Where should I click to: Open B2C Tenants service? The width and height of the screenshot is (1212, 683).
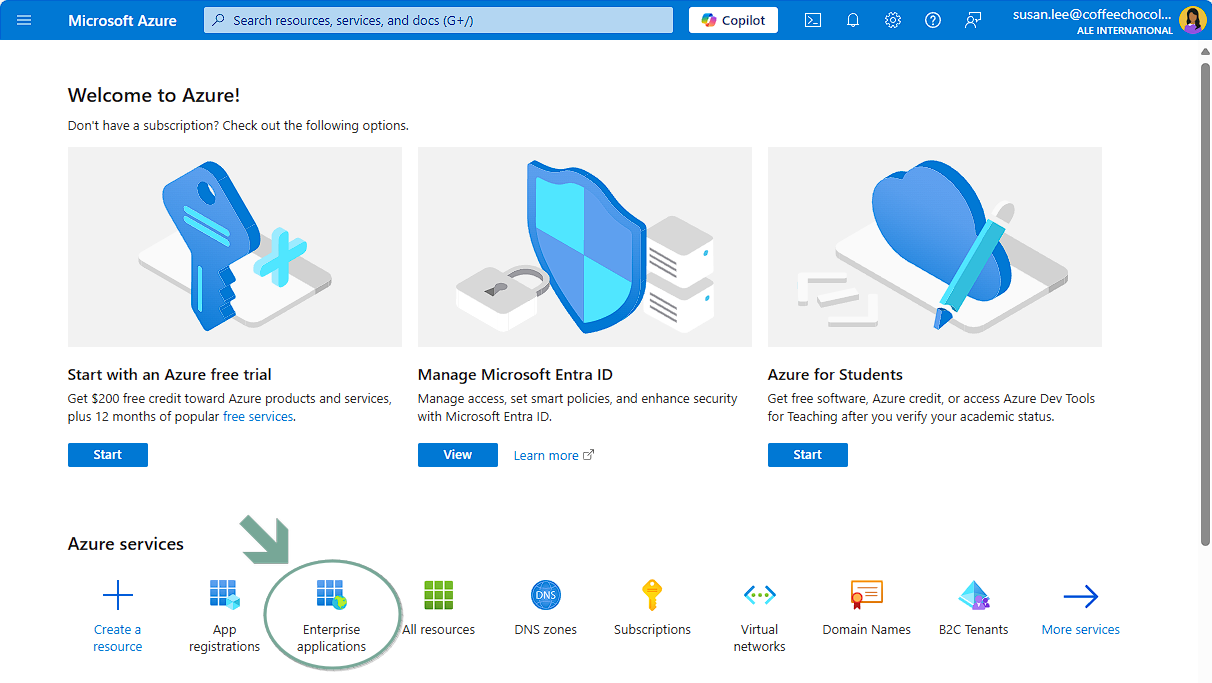(973, 596)
